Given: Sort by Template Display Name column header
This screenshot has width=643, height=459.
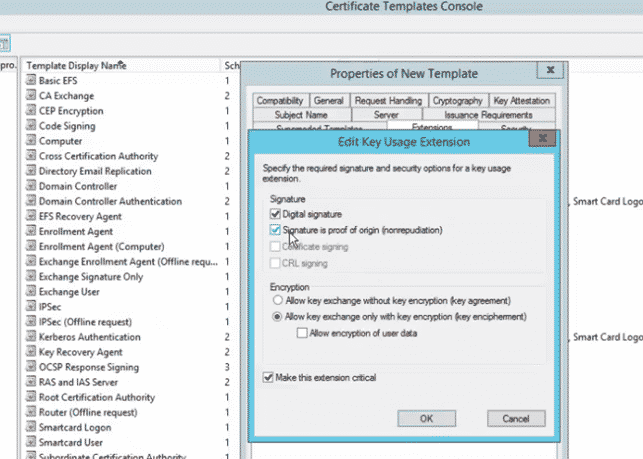Looking at the screenshot, I should click(121, 66).
